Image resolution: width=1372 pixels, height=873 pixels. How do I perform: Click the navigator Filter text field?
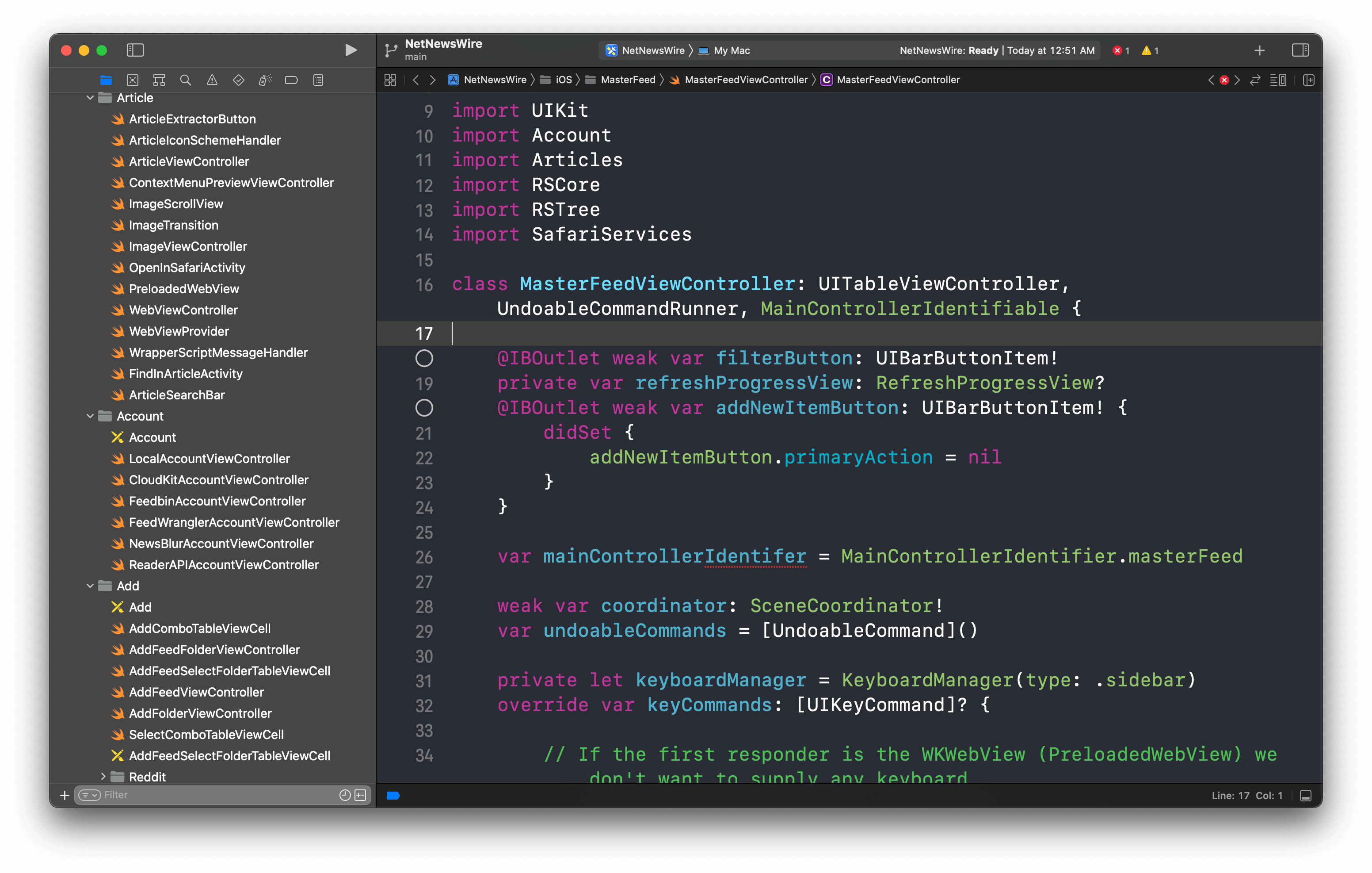point(217,795)
